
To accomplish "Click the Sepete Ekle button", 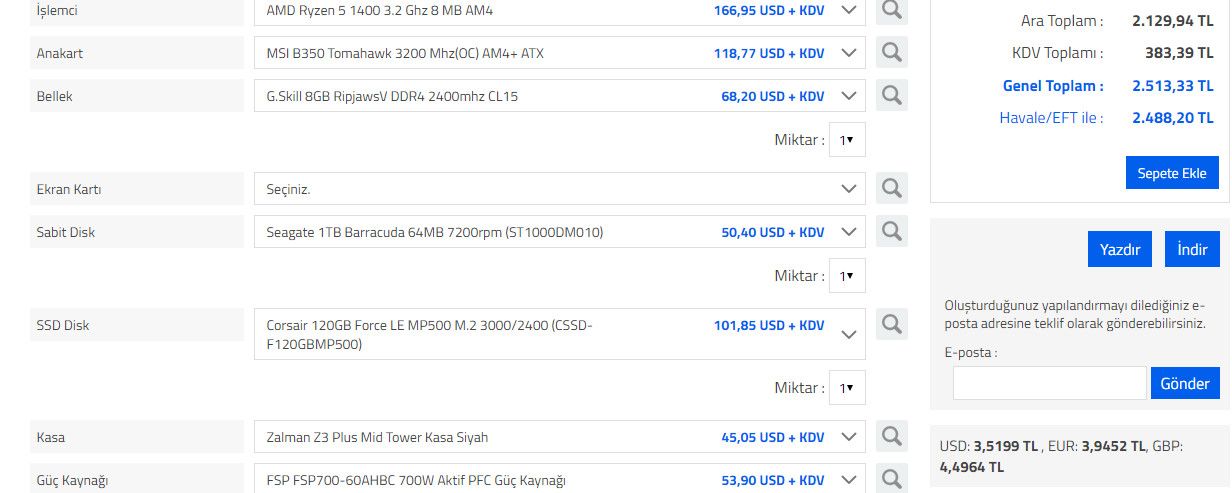I will (x=1173, y=173).
